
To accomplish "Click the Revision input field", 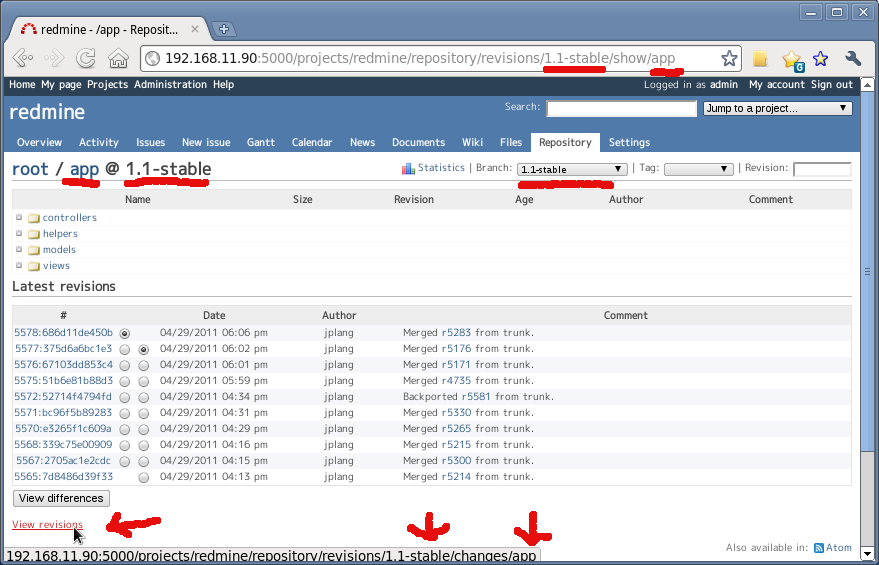I will coord(822,169).
